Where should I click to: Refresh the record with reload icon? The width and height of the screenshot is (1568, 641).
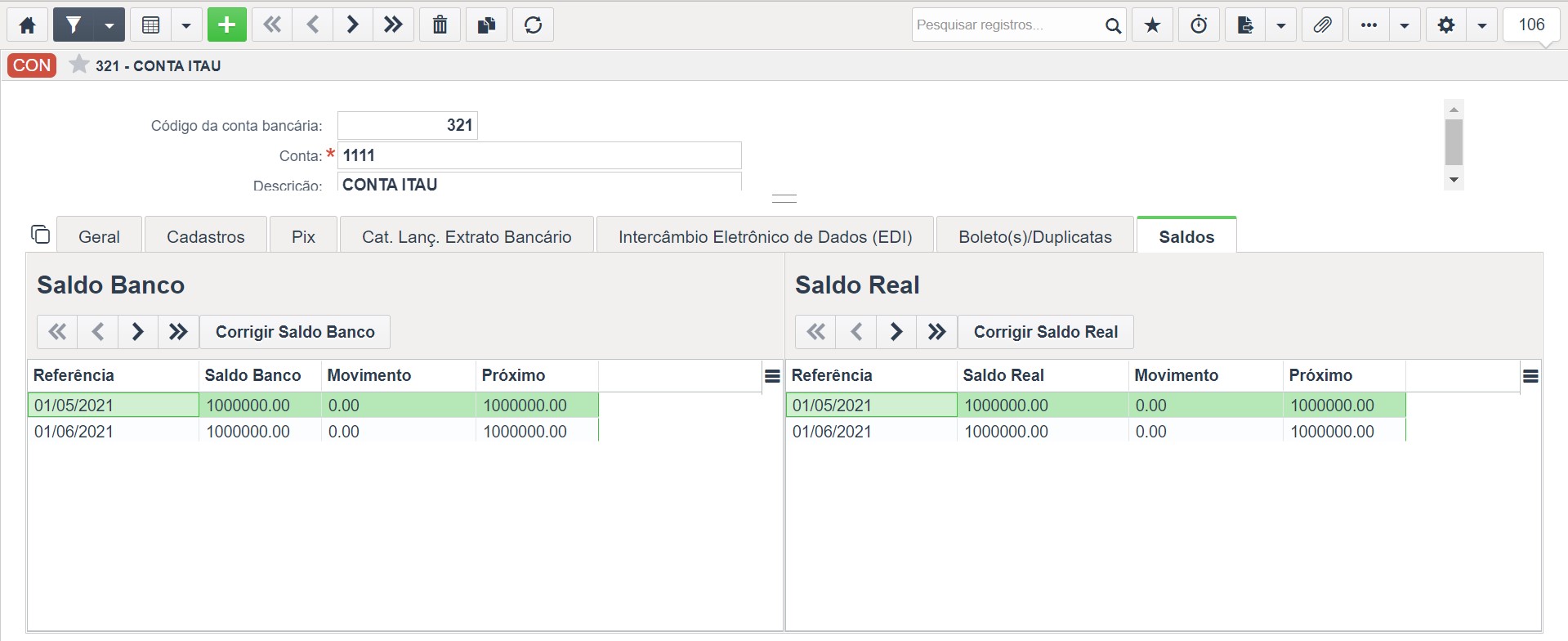tap(534, 25)
